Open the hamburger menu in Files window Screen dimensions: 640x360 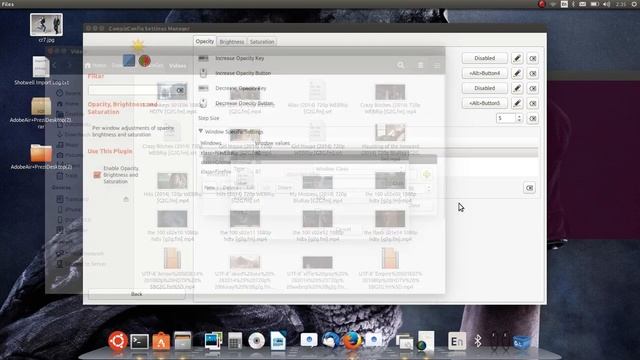pyautogui.click(x=436, y=65)
